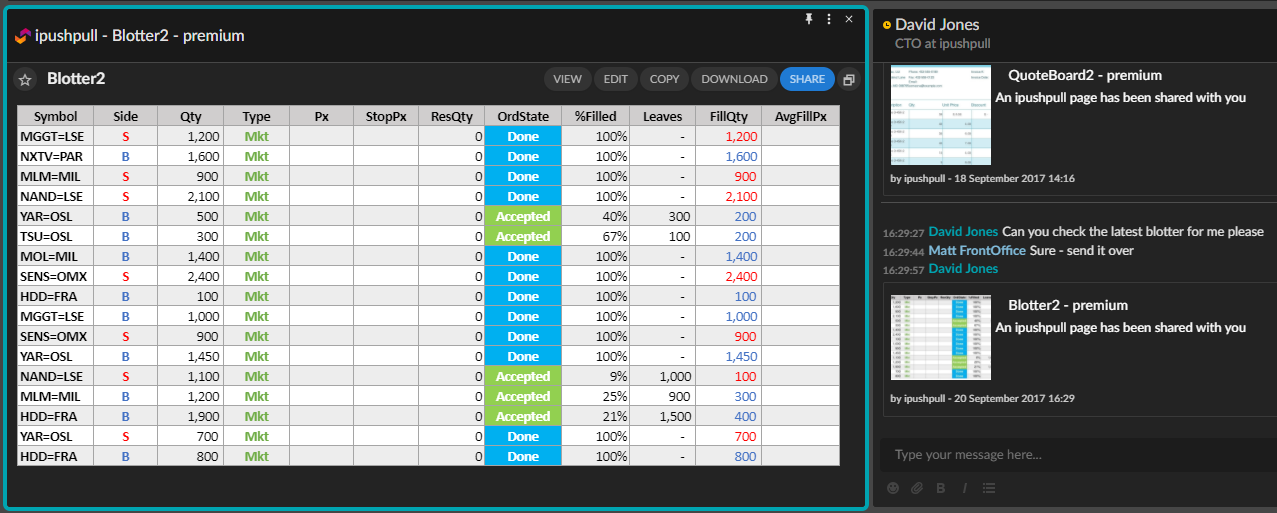
Task: Click the pop-out window icon beside SHARE
Action: [849, 79]
